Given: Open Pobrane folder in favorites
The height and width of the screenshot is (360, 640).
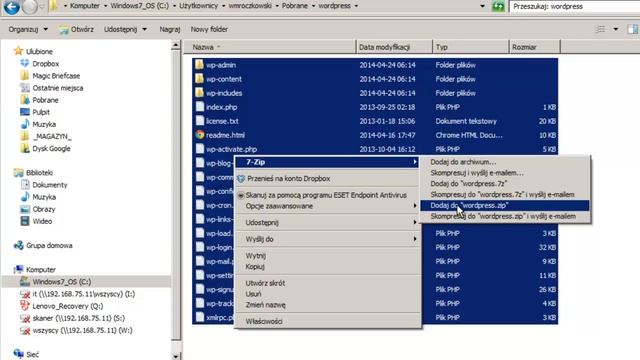Looking at the screenshot, I should coord(45,100).
